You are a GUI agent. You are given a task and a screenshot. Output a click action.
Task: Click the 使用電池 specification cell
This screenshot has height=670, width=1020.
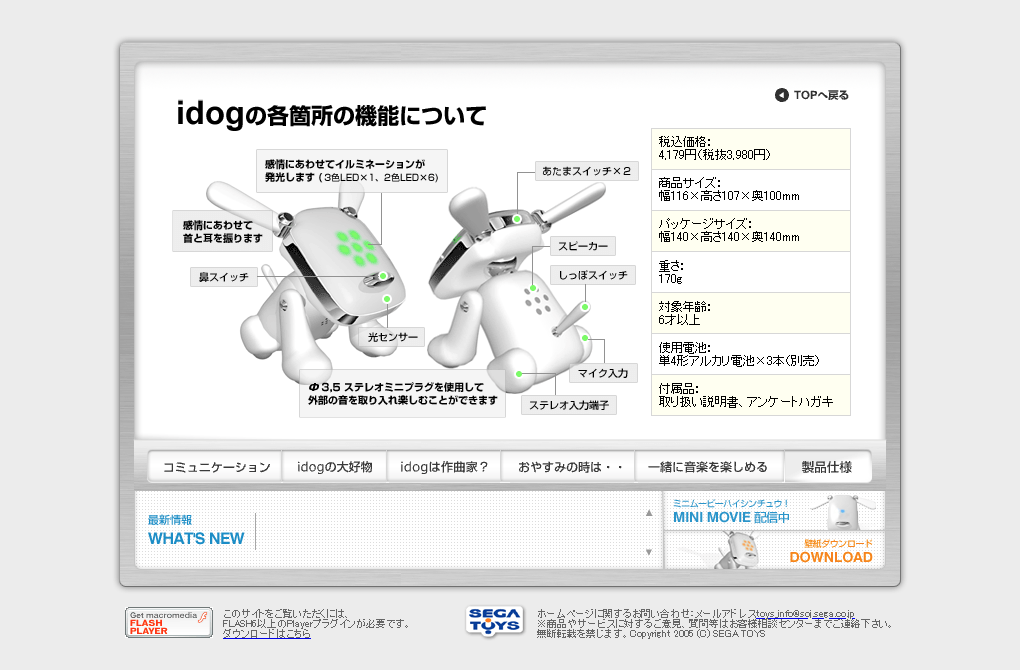(751, 354)
